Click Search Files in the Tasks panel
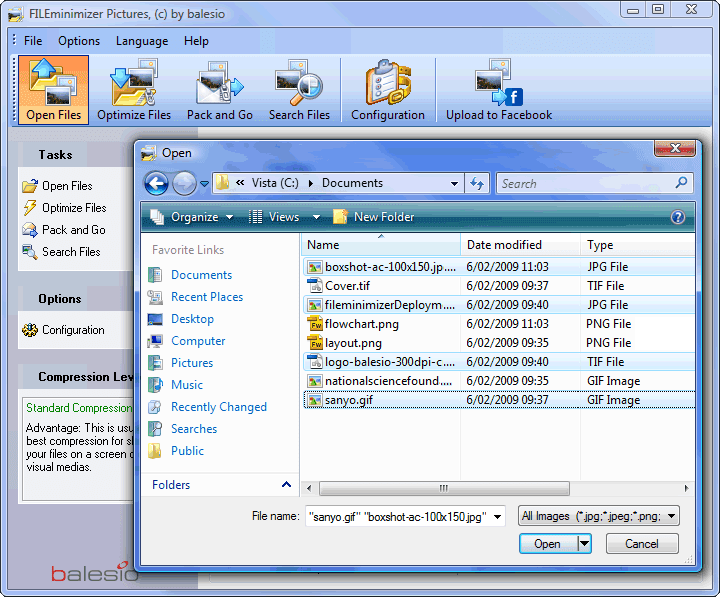 click(61, 252)
